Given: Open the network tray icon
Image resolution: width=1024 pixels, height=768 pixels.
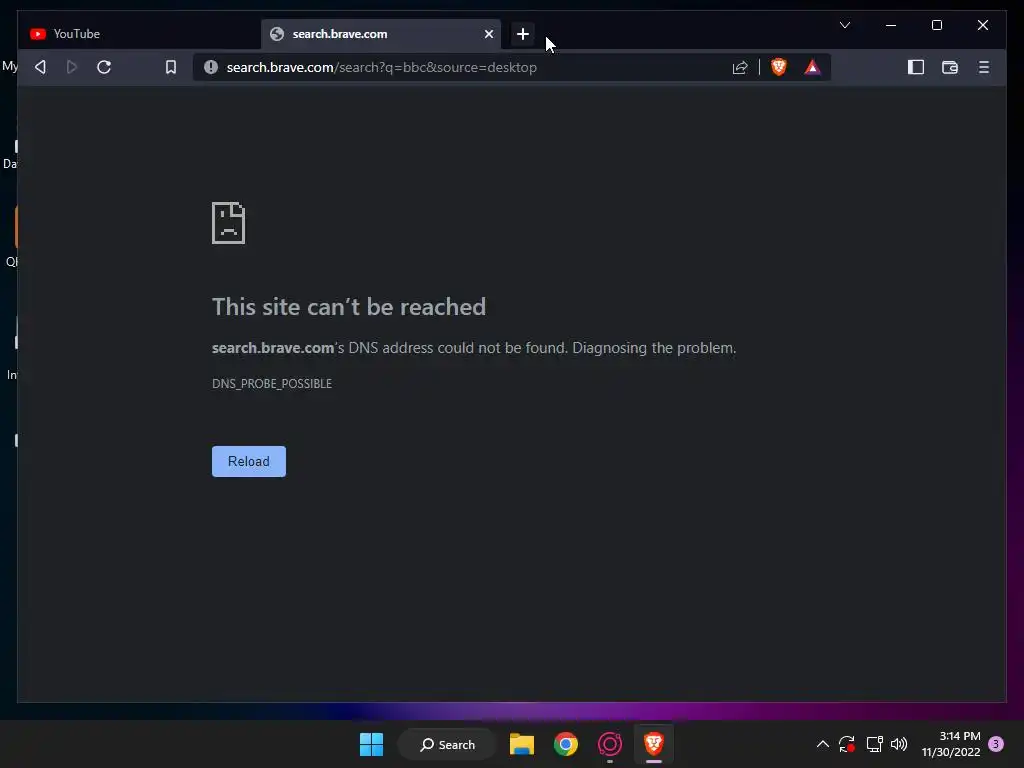Looking at the screenshot, I should pyautogui.click(x=874, y=744).
